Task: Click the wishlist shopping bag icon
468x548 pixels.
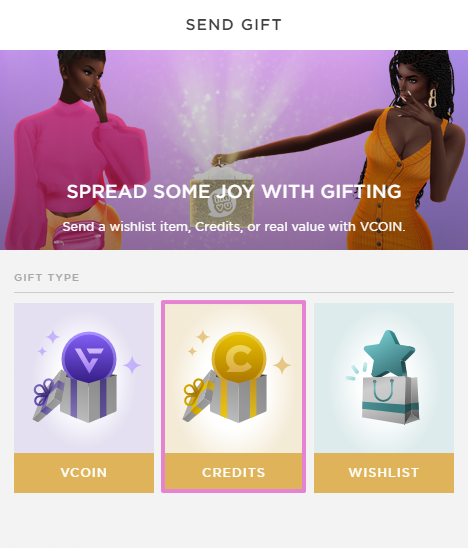Action: [390, 400]
